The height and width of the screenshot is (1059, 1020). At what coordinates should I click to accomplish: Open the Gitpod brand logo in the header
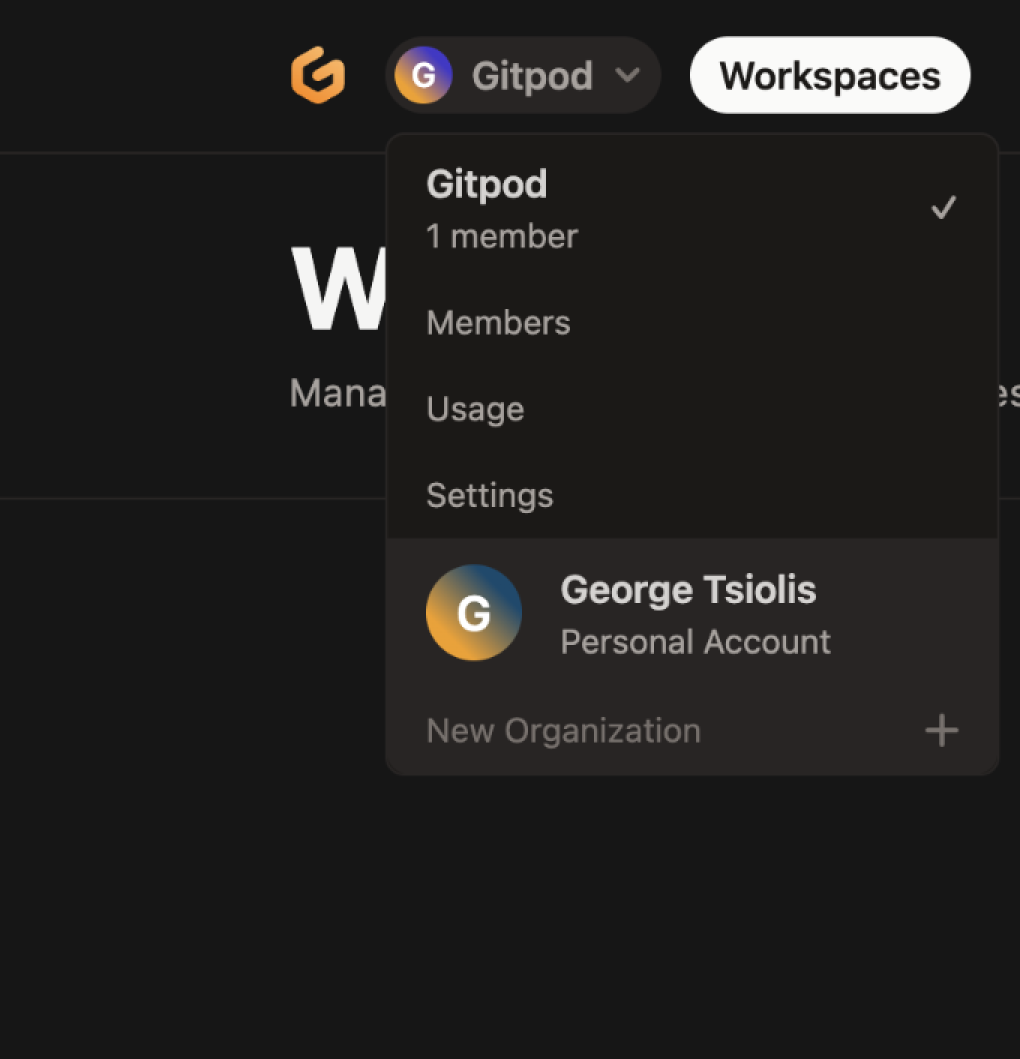click(318, 75)
